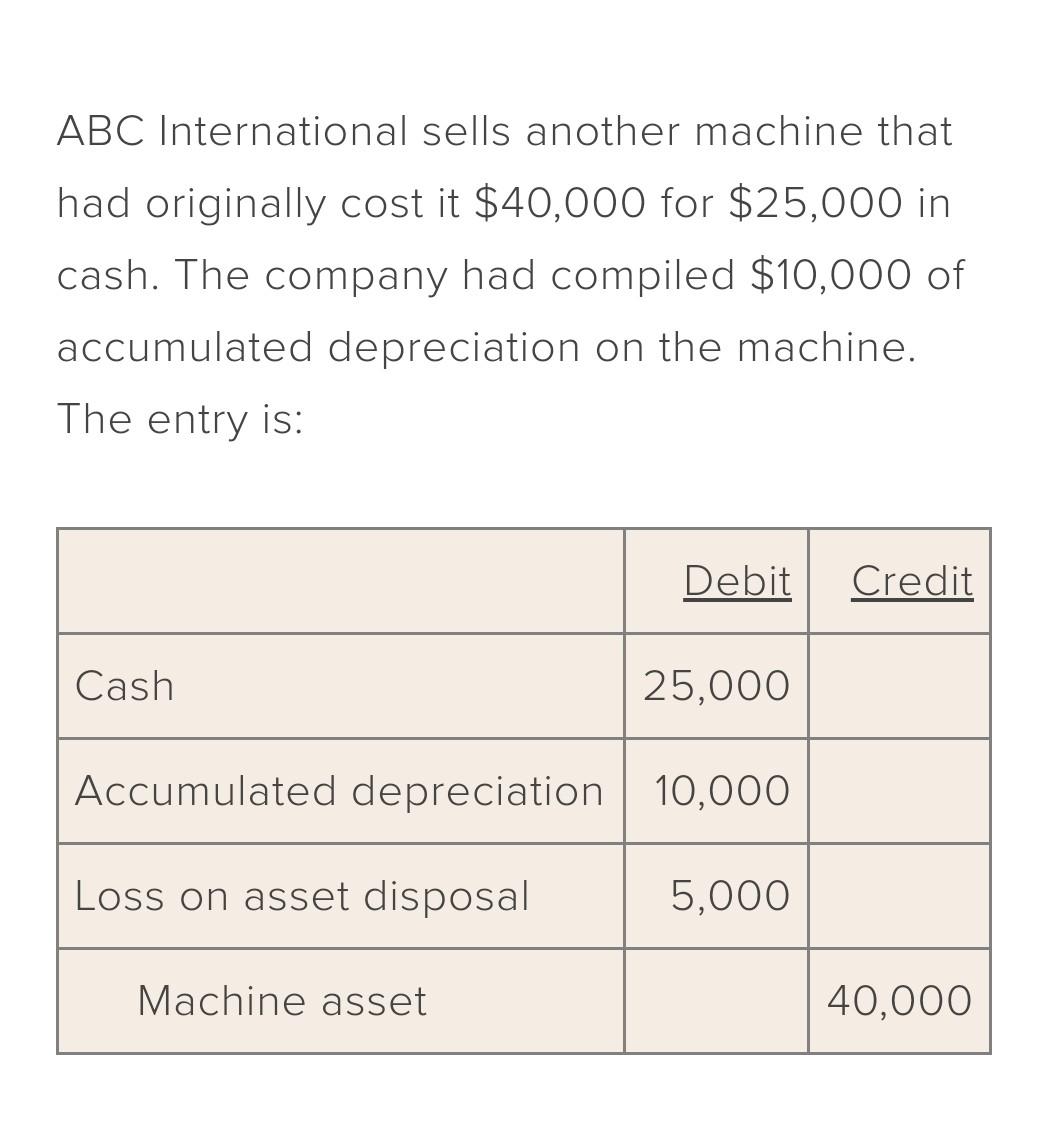This screenshot has height=1126, width=1064.
Task: Click the empty credit cell for Cash
Action: click(x=900, y=686)
